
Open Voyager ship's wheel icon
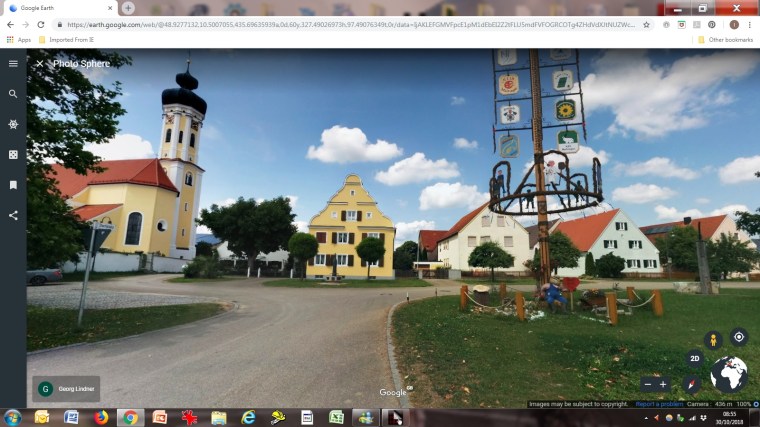point(13,124)
